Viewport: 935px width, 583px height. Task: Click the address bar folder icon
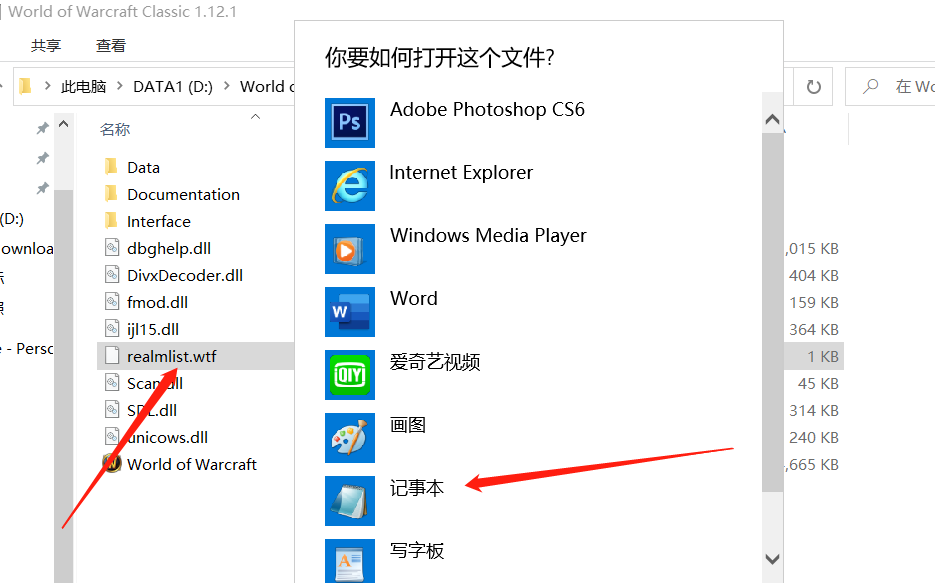pyautogui.click(x=25, y=86)
